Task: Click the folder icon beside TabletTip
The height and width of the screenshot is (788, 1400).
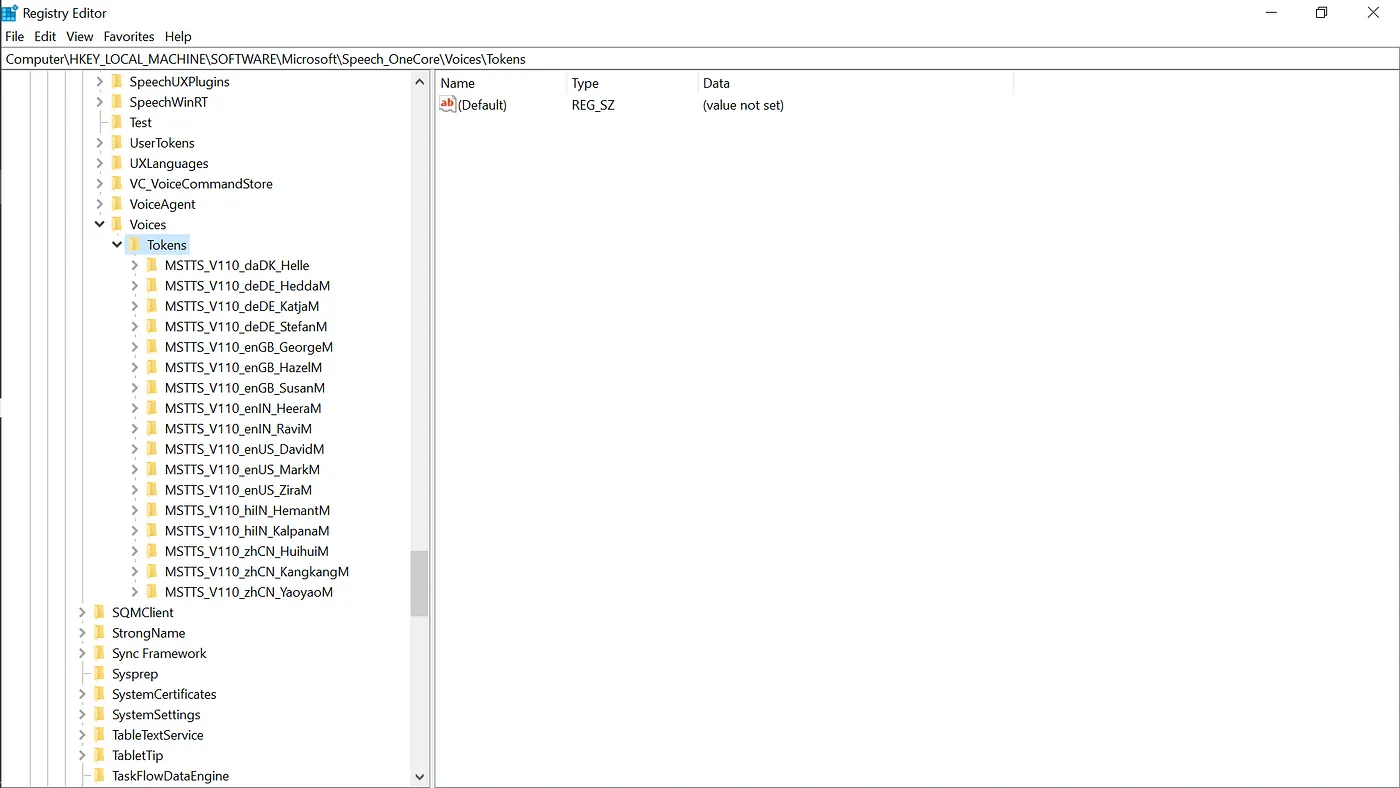Action: tap(99, 756)
